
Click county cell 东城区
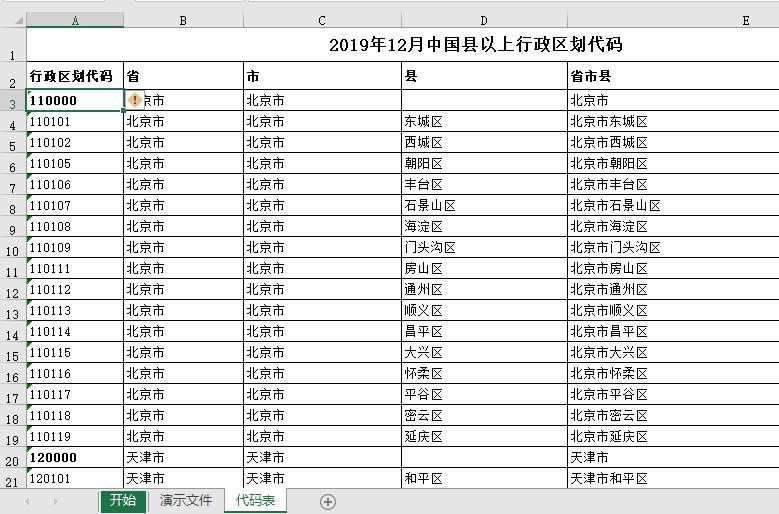click(x=484, y=121)
